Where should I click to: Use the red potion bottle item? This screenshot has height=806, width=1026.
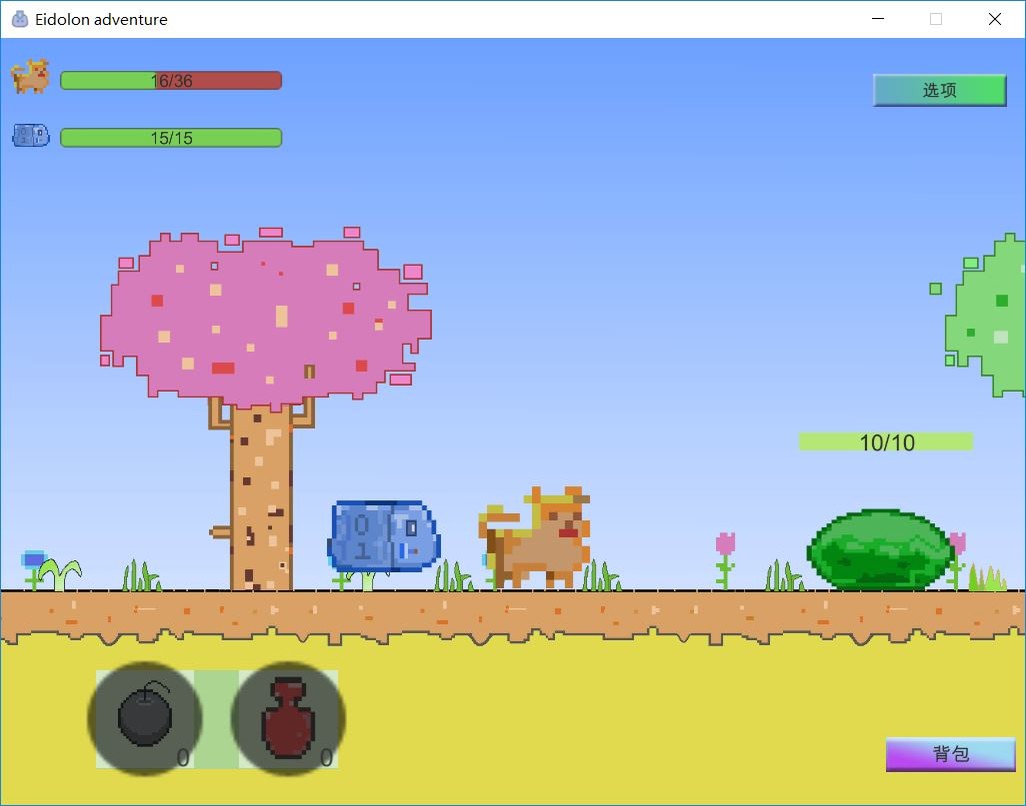[x=288, y=717]
